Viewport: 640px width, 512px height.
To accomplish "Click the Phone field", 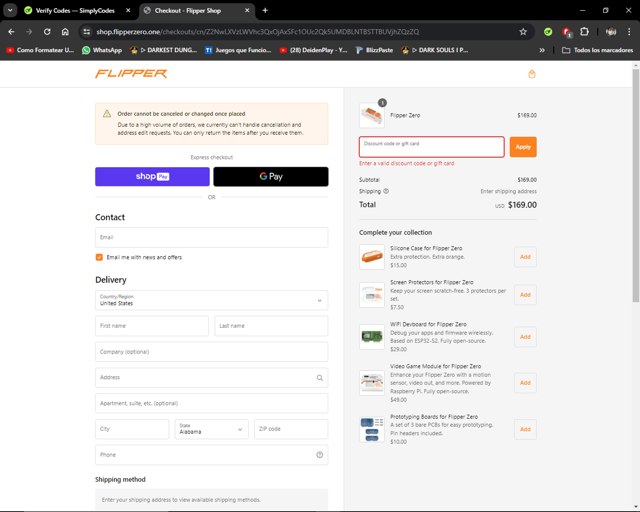I will (x=211, y=455).
